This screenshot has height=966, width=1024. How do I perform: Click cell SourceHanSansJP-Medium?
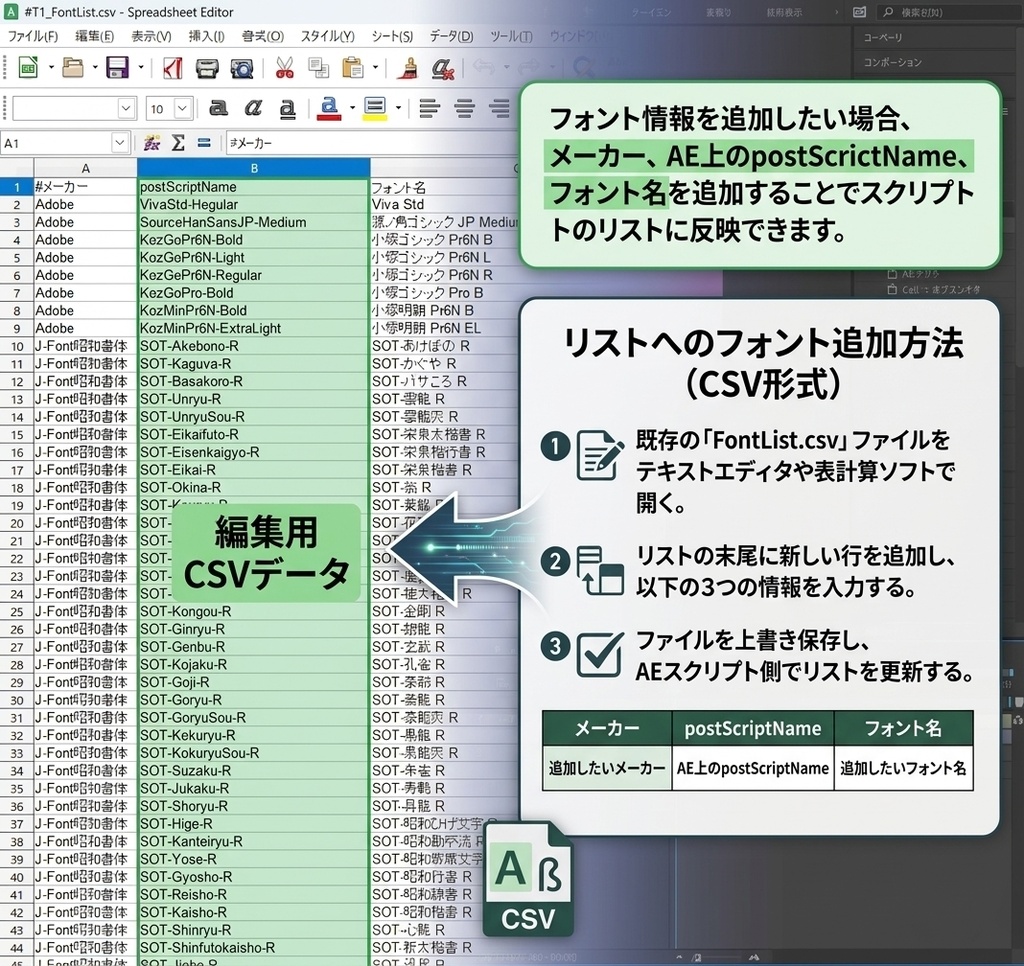(254, 222)
